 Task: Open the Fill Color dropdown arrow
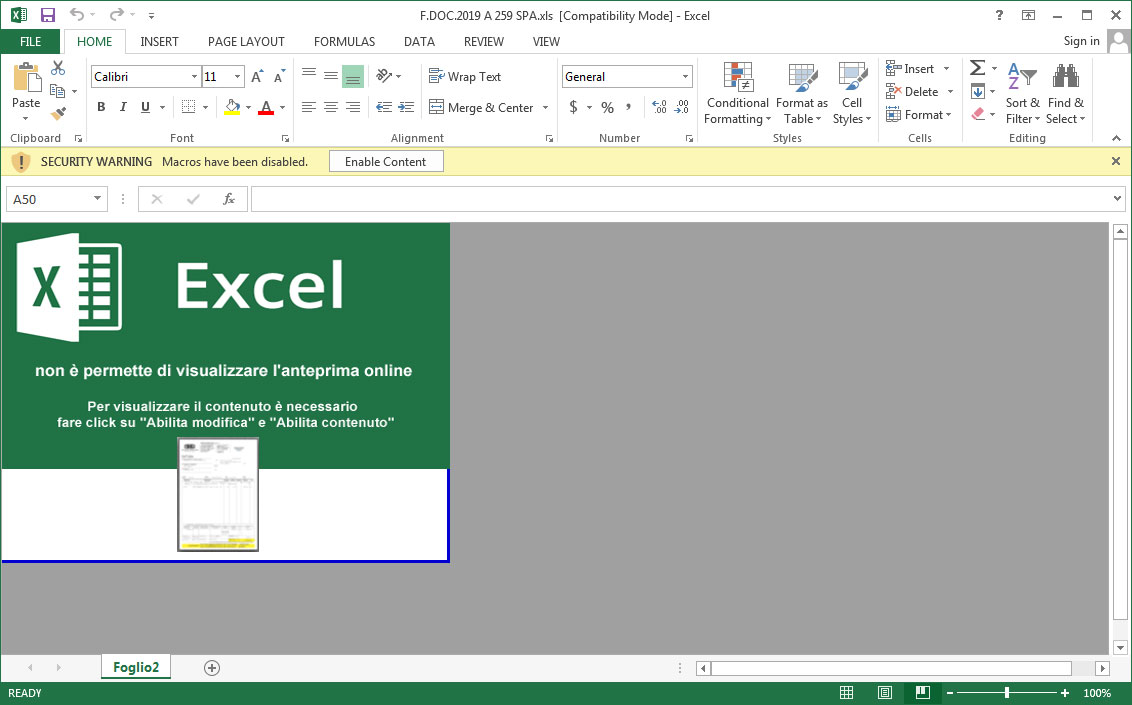[x=247, y=107]
